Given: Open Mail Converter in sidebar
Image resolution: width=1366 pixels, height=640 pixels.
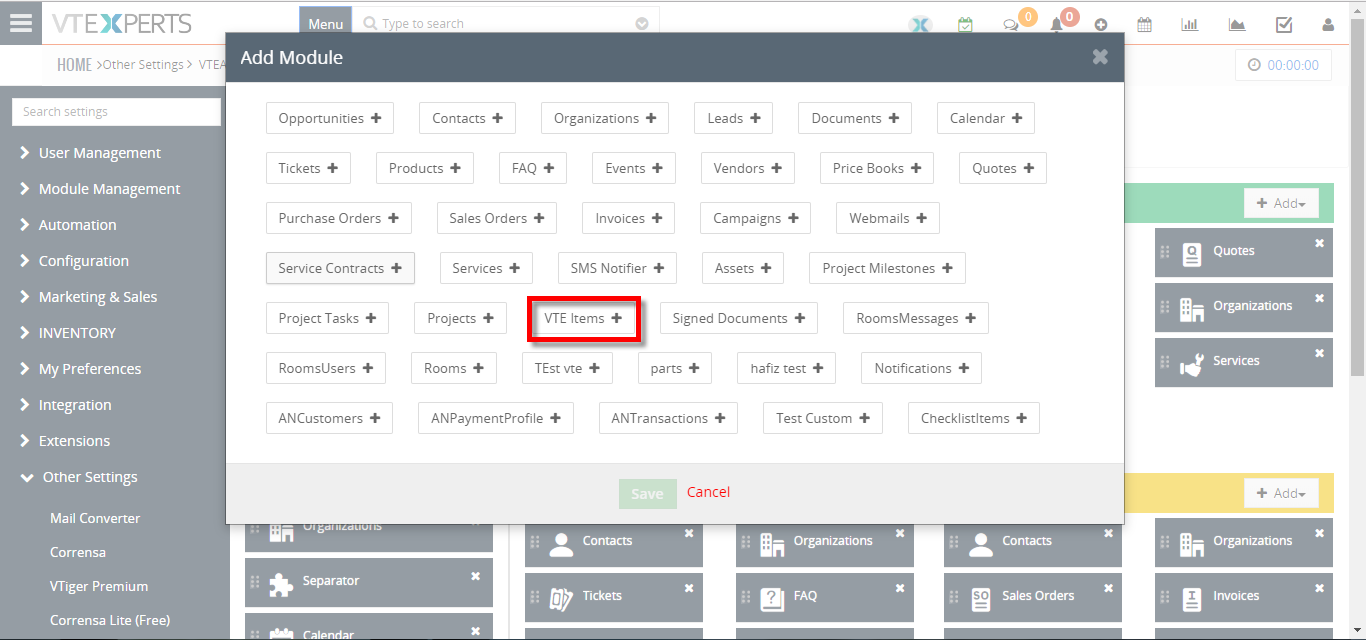Looking at the screenshot, I should pos(95,518).
